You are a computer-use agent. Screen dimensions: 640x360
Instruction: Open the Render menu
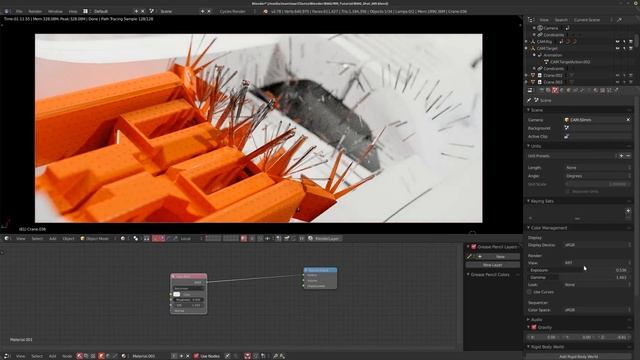(35, 11)
